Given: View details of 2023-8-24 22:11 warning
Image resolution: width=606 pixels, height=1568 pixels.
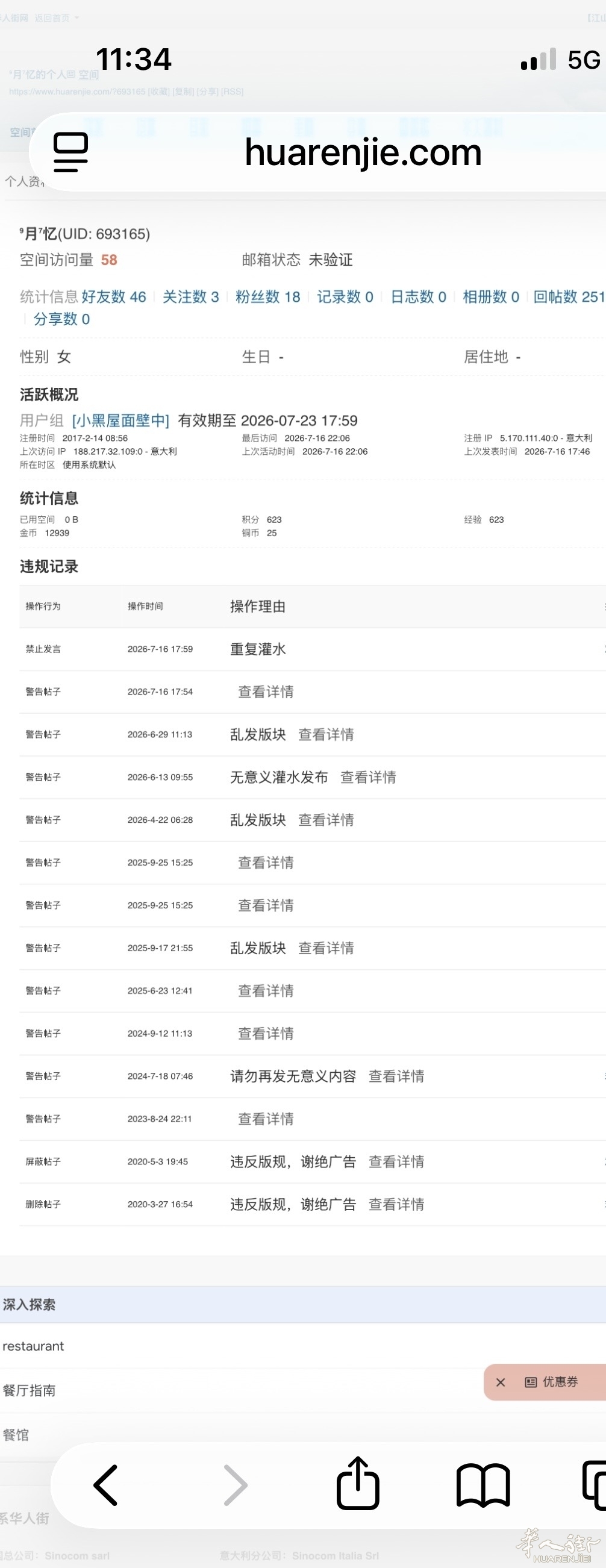Looking at the screenshot, I should pos(266,1119).
